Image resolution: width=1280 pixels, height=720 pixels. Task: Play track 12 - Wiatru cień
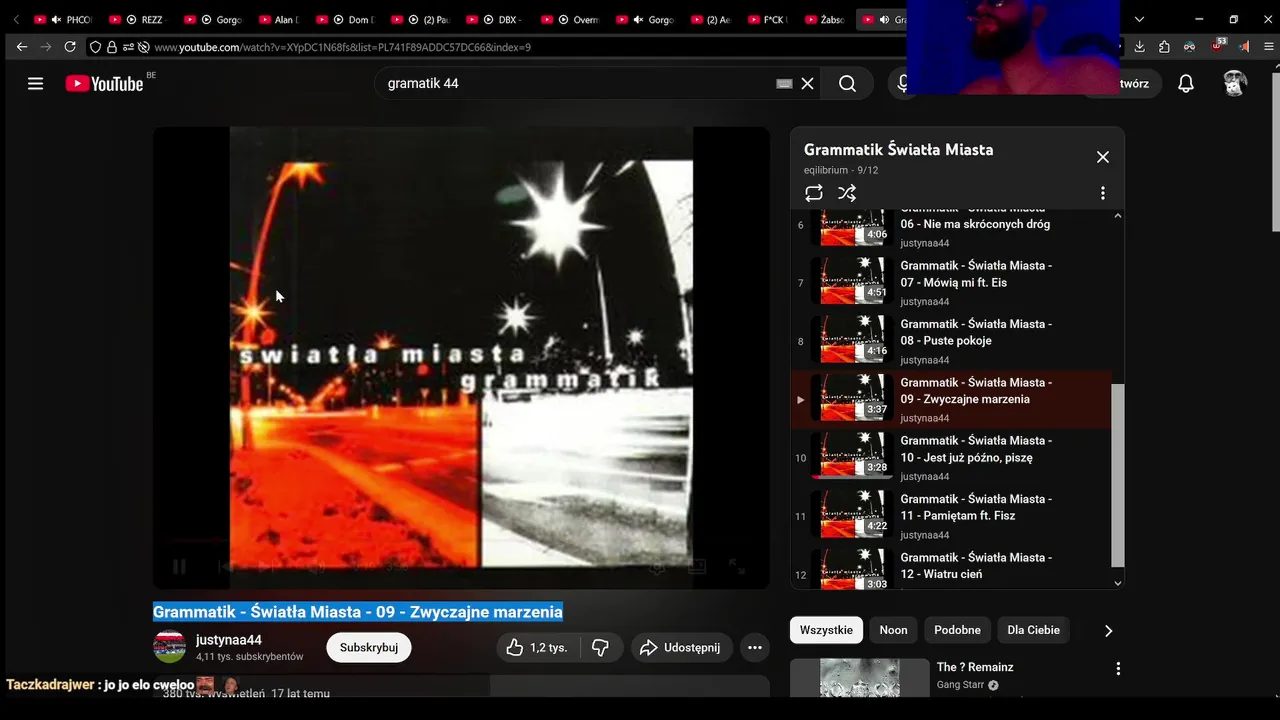951,567
